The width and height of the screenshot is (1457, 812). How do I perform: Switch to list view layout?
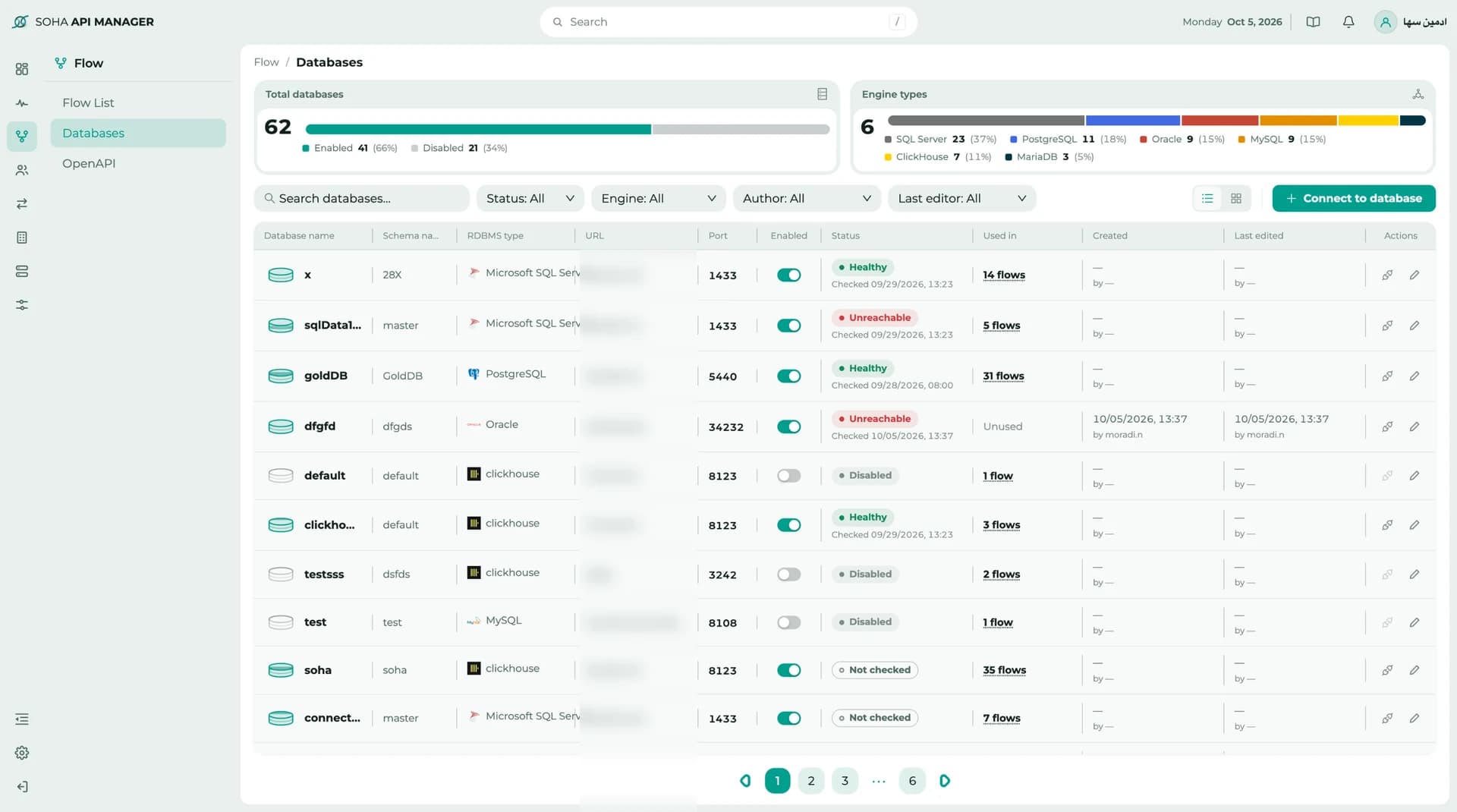pos(1207,199)
